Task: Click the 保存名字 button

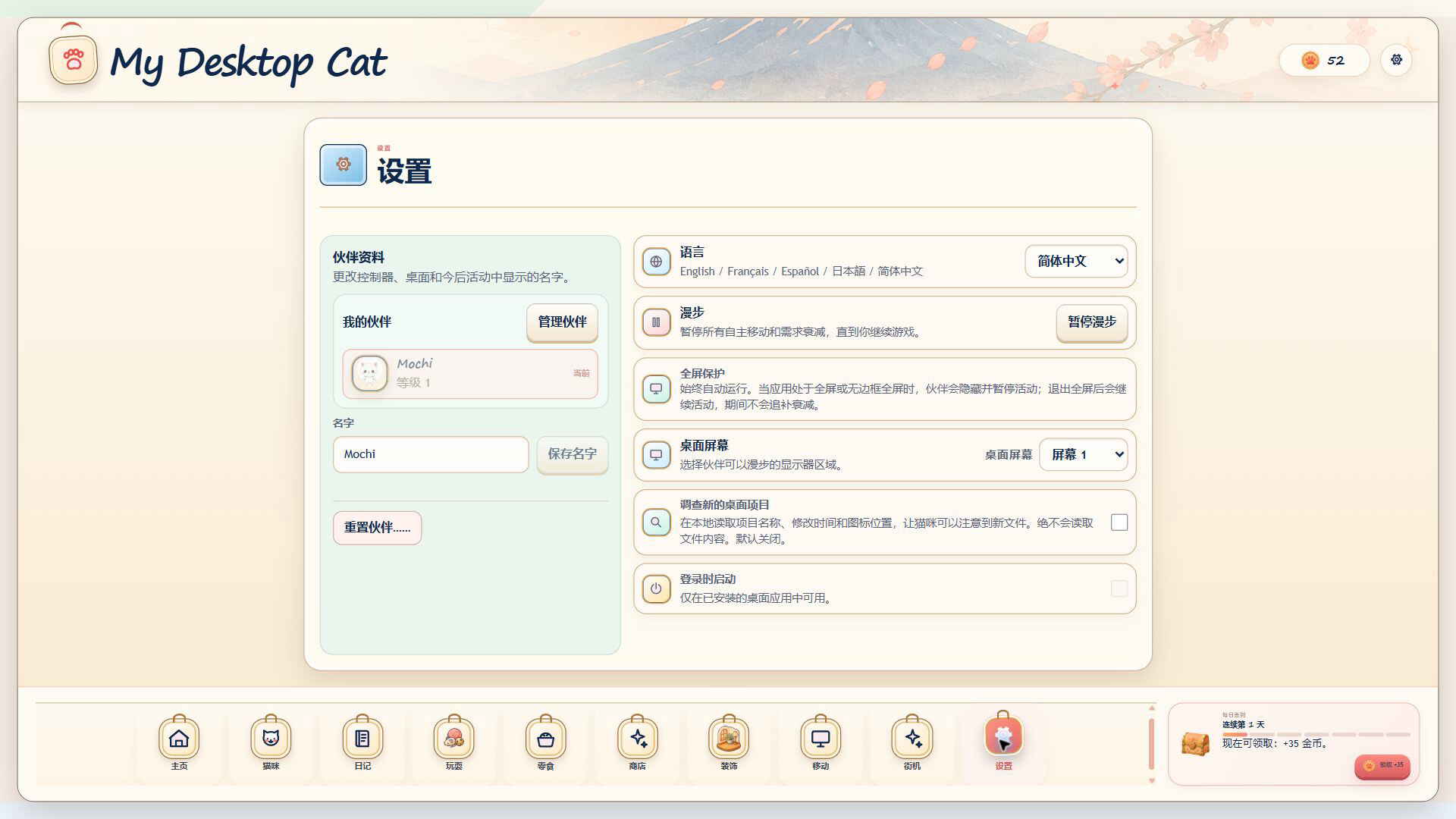Action: point(573,454)
